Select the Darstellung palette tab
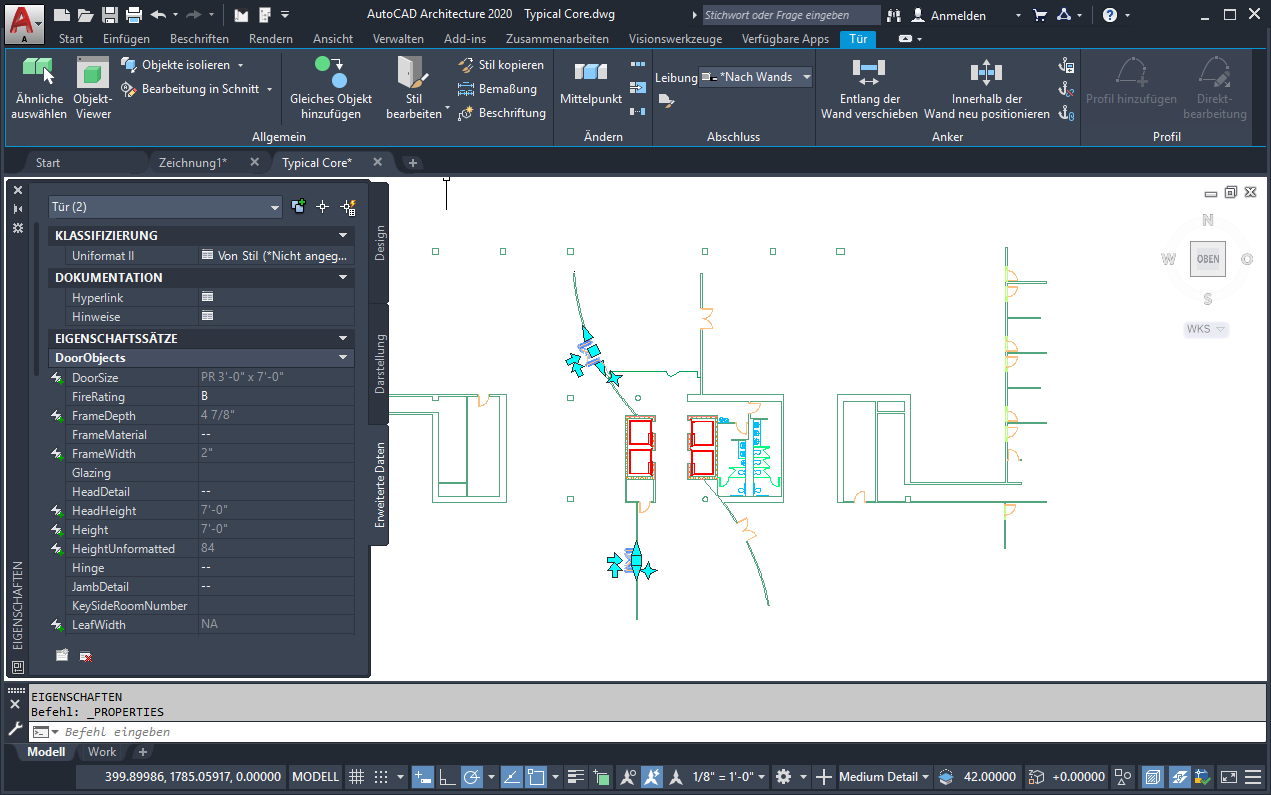The width and height of the screenshot is (1271, 795). coord(380,364)
